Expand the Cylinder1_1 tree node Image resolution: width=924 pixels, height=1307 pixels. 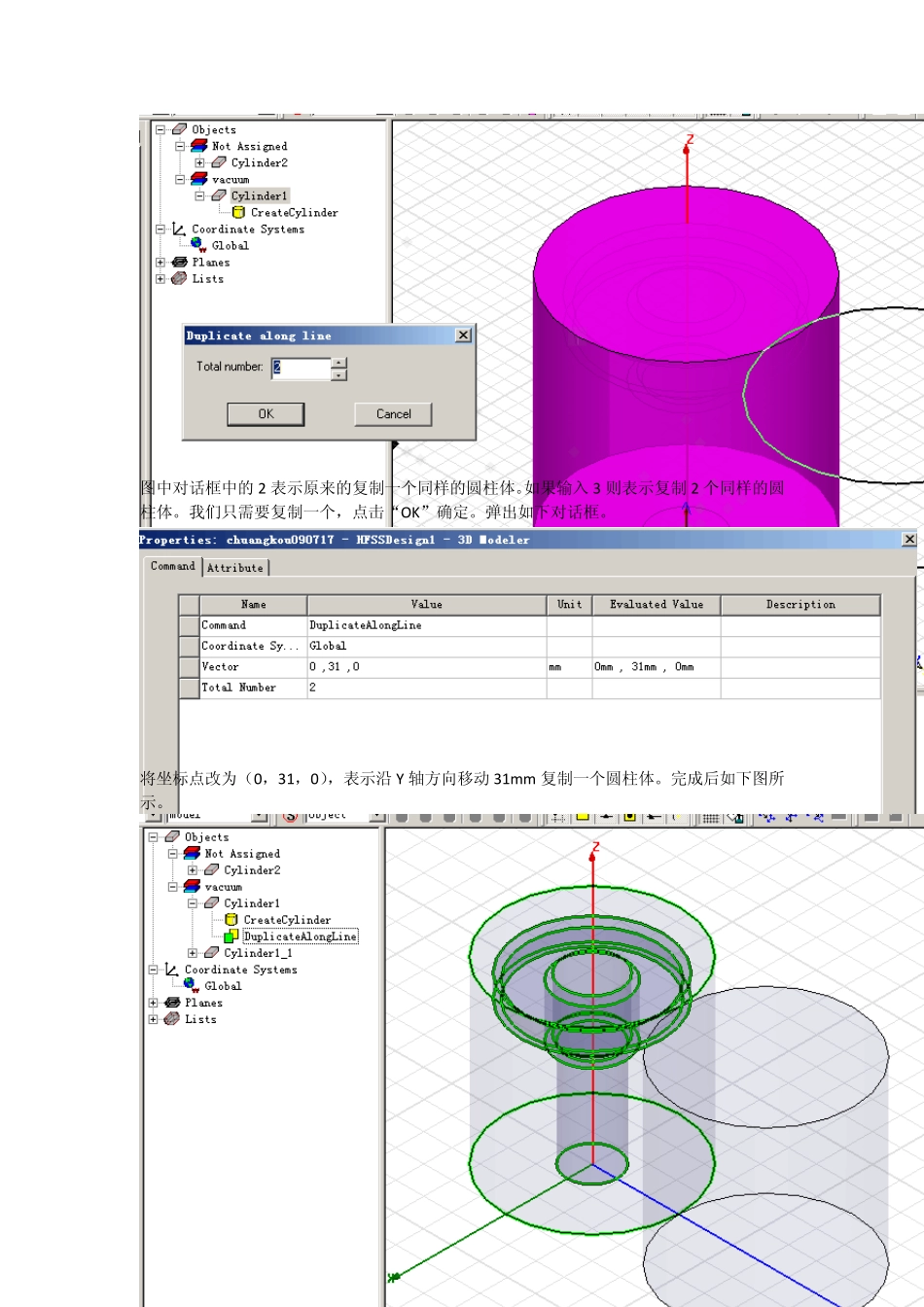(193, 953)
